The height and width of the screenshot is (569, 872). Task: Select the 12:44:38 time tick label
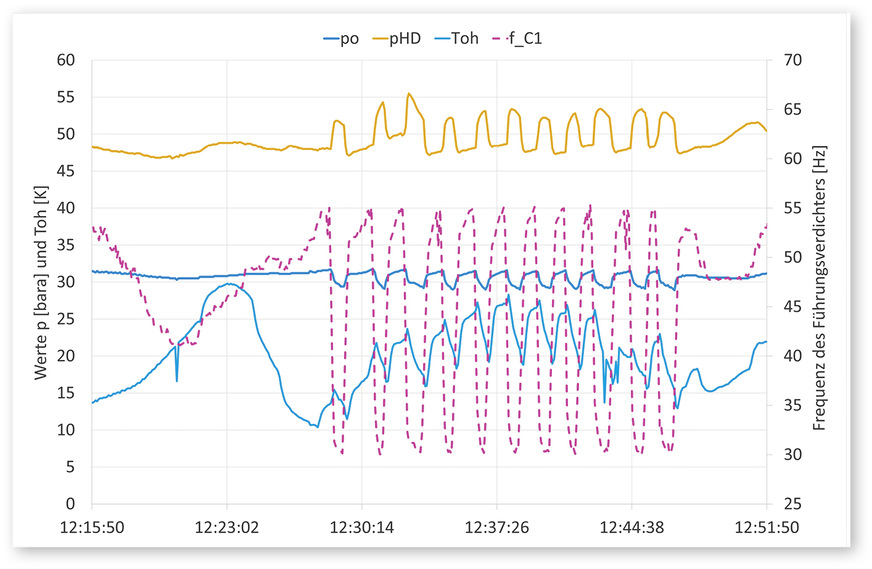[631, 524]
